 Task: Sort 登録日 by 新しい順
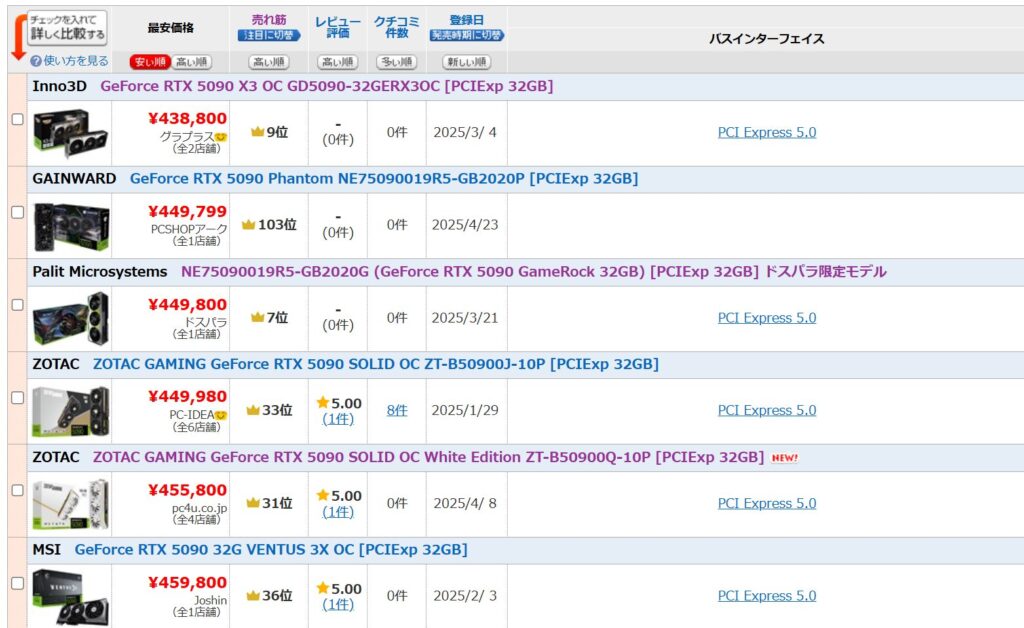click(x=466, y=62)
